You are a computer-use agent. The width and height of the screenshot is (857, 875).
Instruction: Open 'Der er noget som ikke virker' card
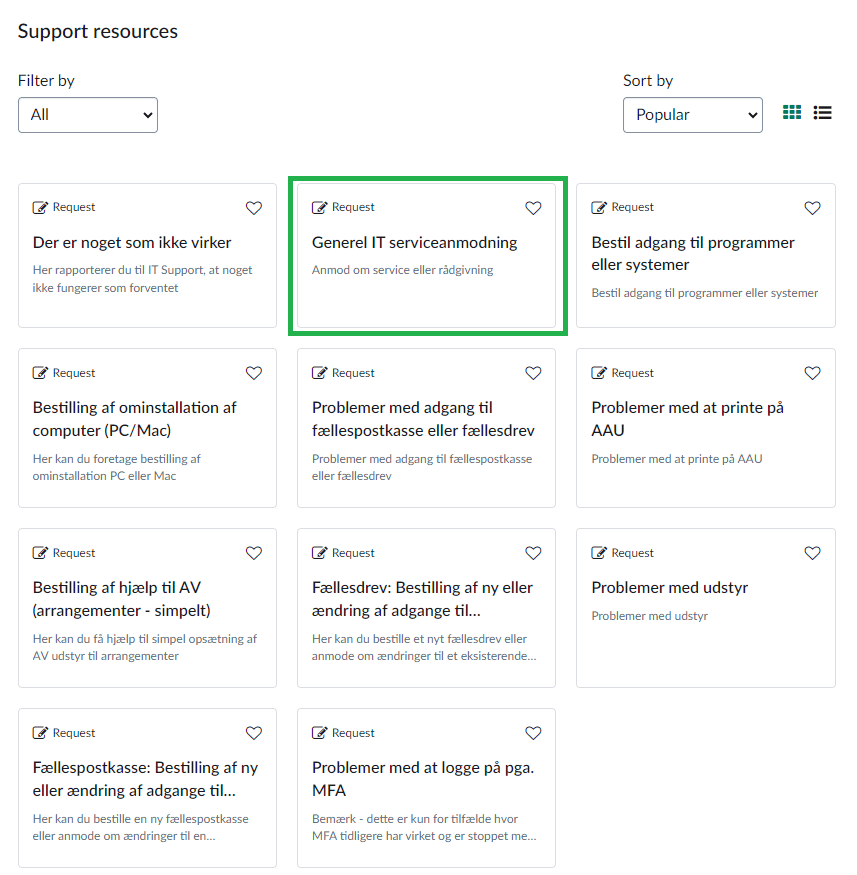tap(132, 243)
